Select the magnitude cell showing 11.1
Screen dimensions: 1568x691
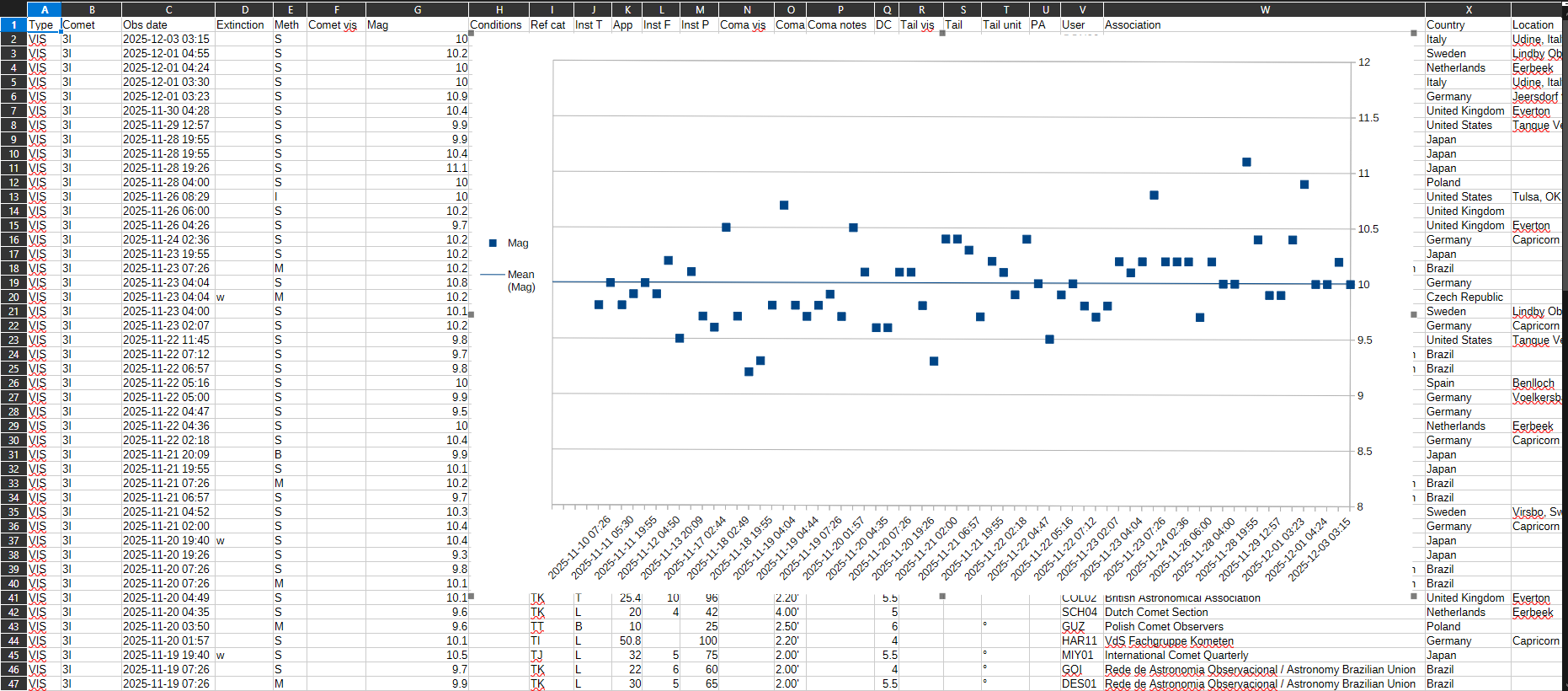click(x=417, y=168)
